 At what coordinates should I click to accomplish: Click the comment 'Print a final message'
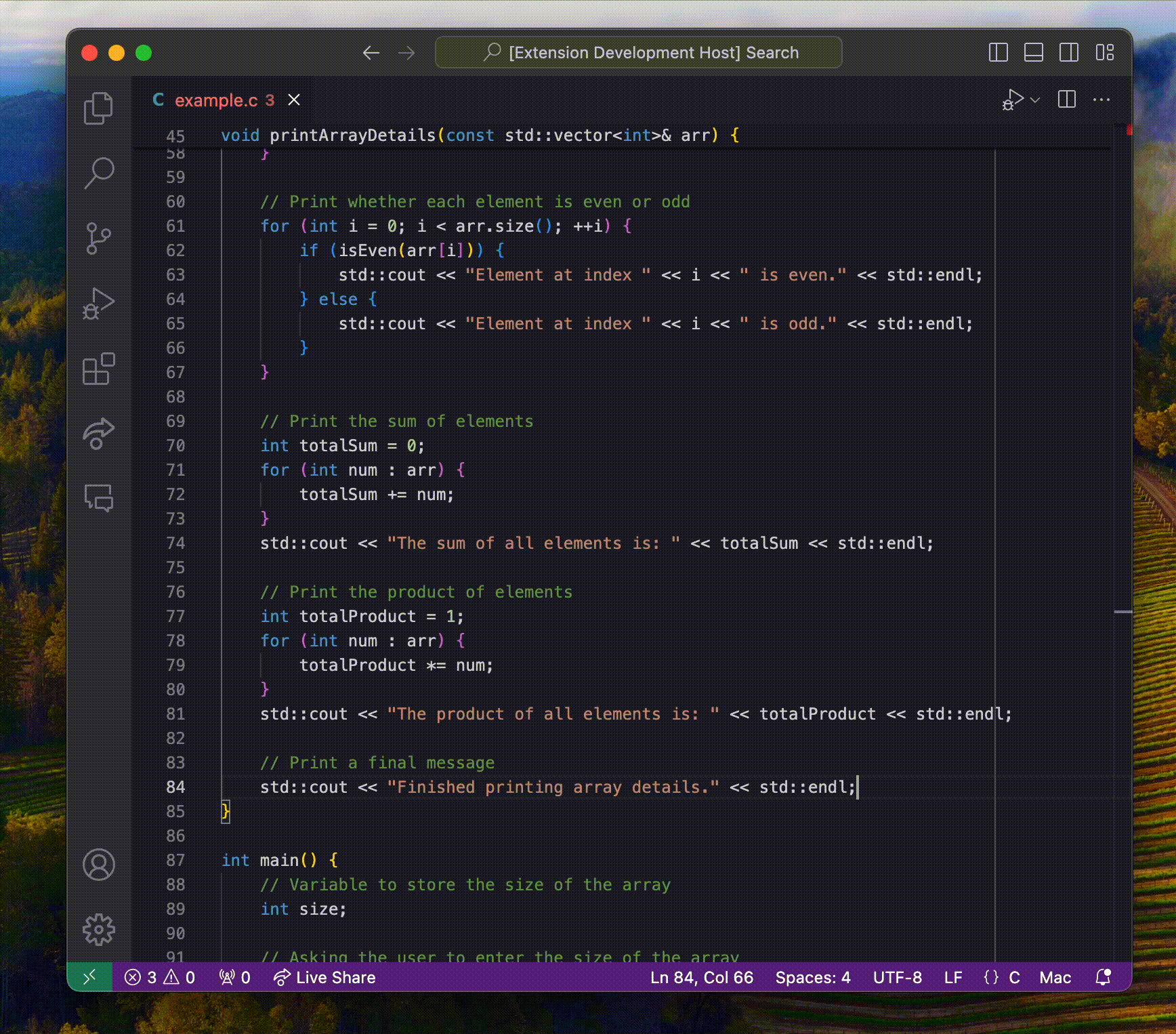[x=377, y=763]
